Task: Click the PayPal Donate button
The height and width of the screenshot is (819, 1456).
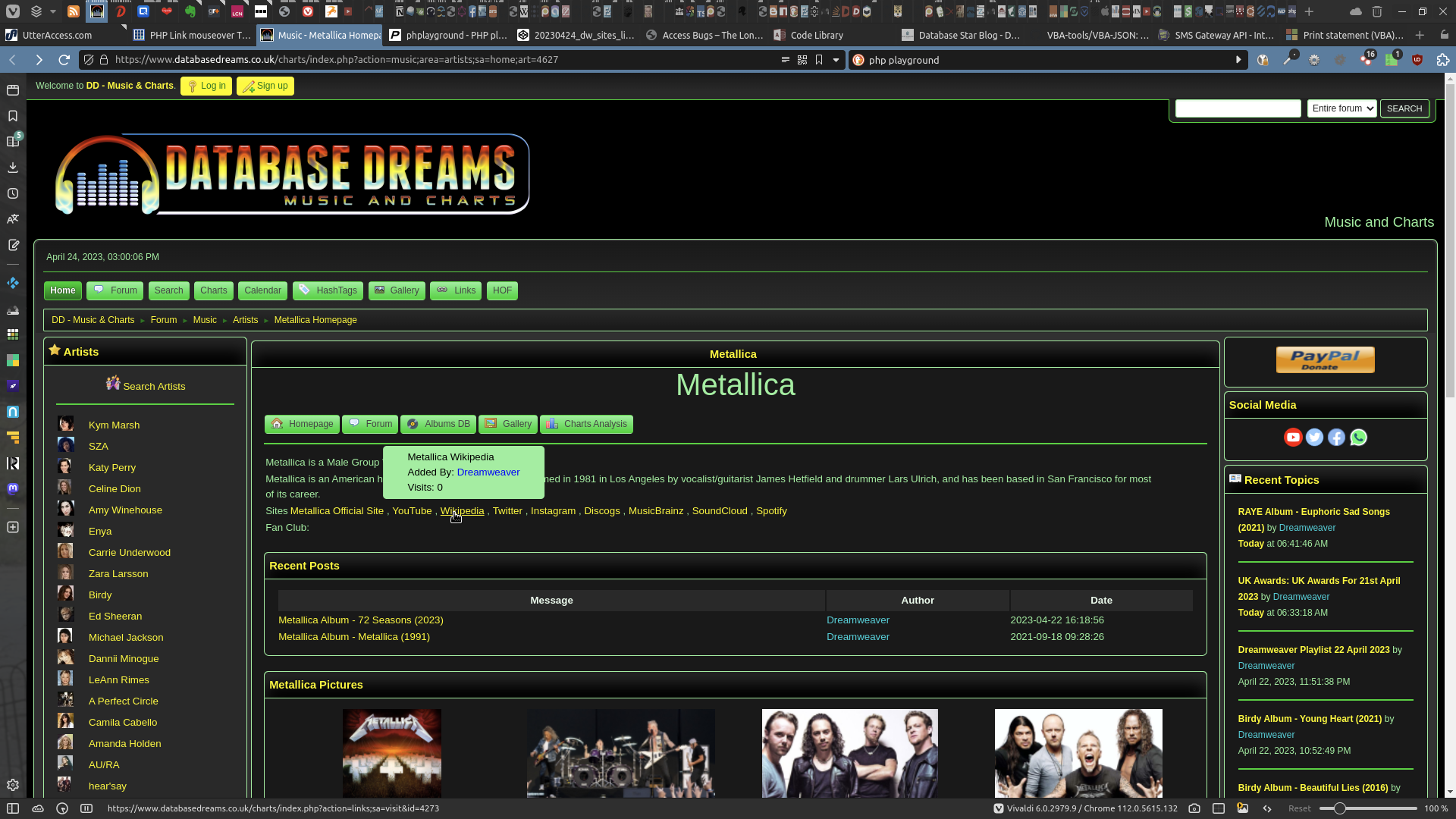Action: click(1325, 359)
